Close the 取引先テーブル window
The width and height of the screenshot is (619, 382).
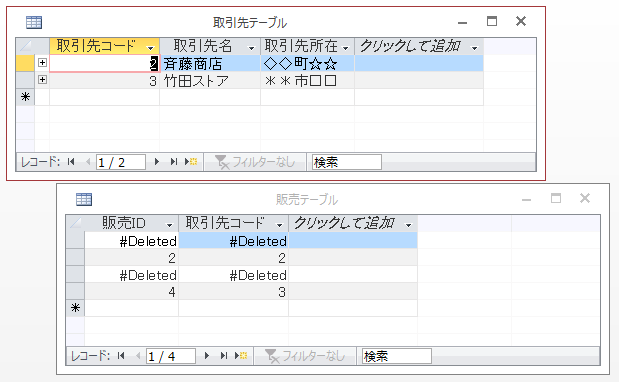tap(521, 21)
